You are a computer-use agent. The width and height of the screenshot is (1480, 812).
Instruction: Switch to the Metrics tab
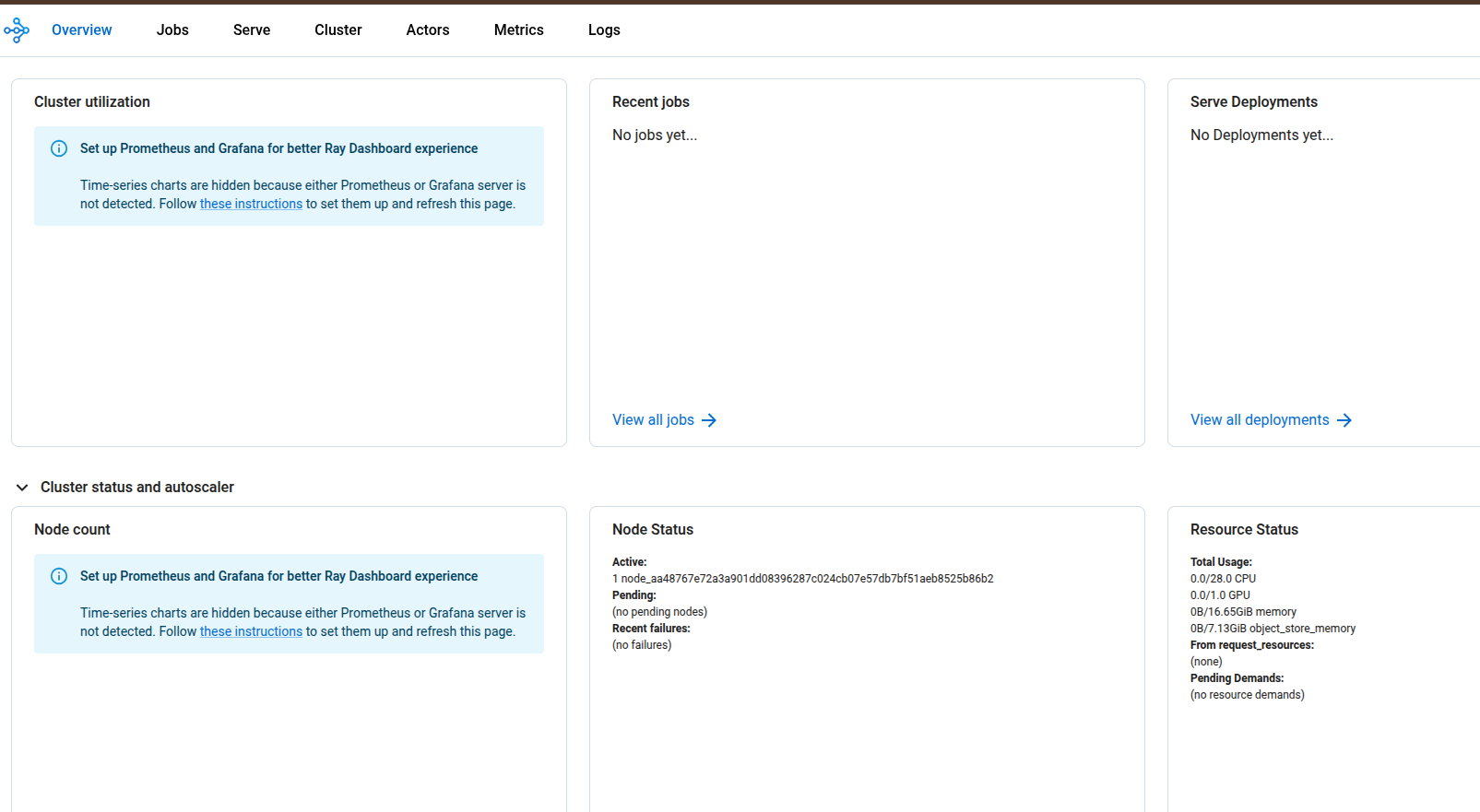click(x=519, y=30)
